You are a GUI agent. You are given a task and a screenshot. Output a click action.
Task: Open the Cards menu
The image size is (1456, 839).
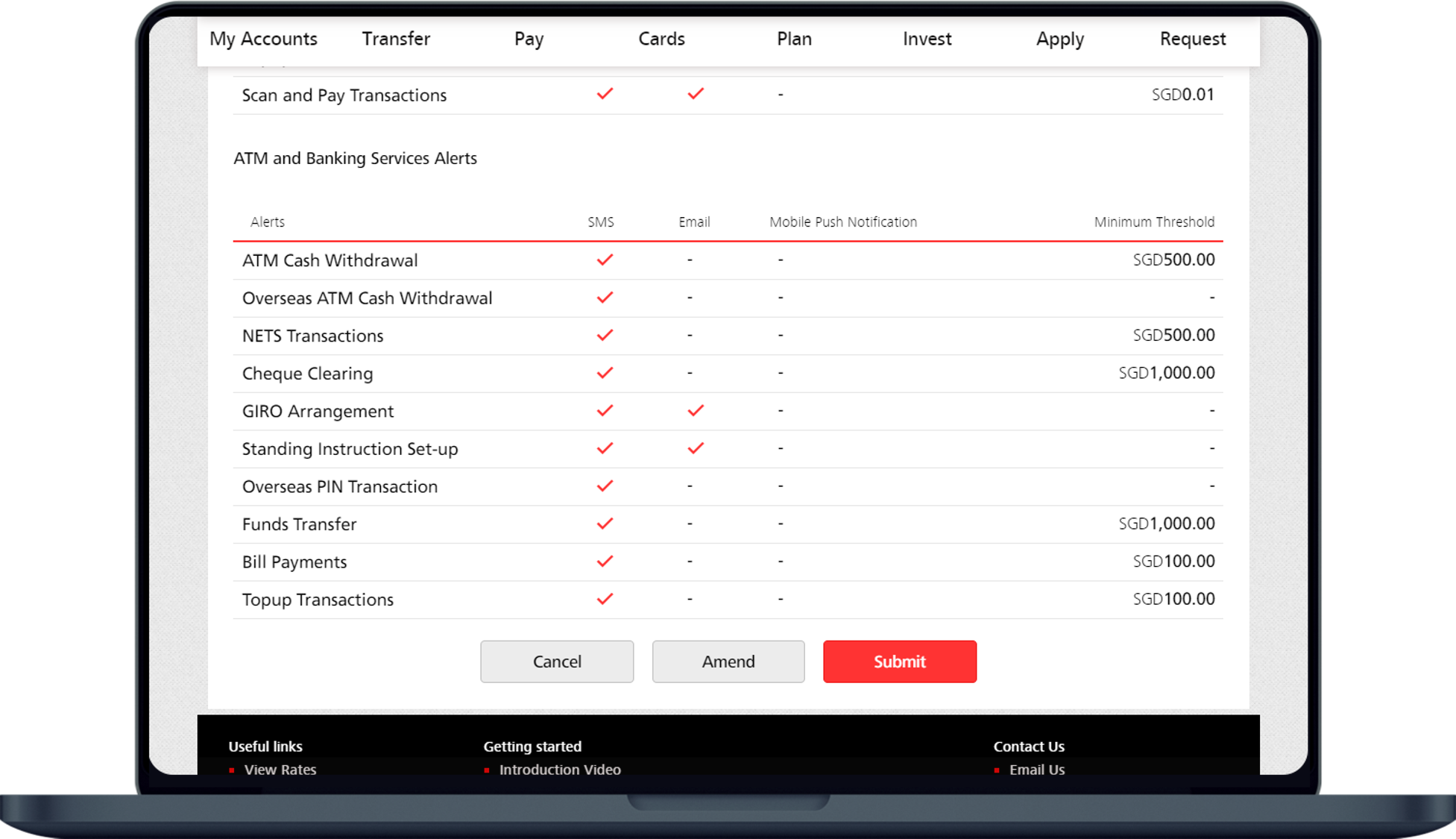coord(661,39)
